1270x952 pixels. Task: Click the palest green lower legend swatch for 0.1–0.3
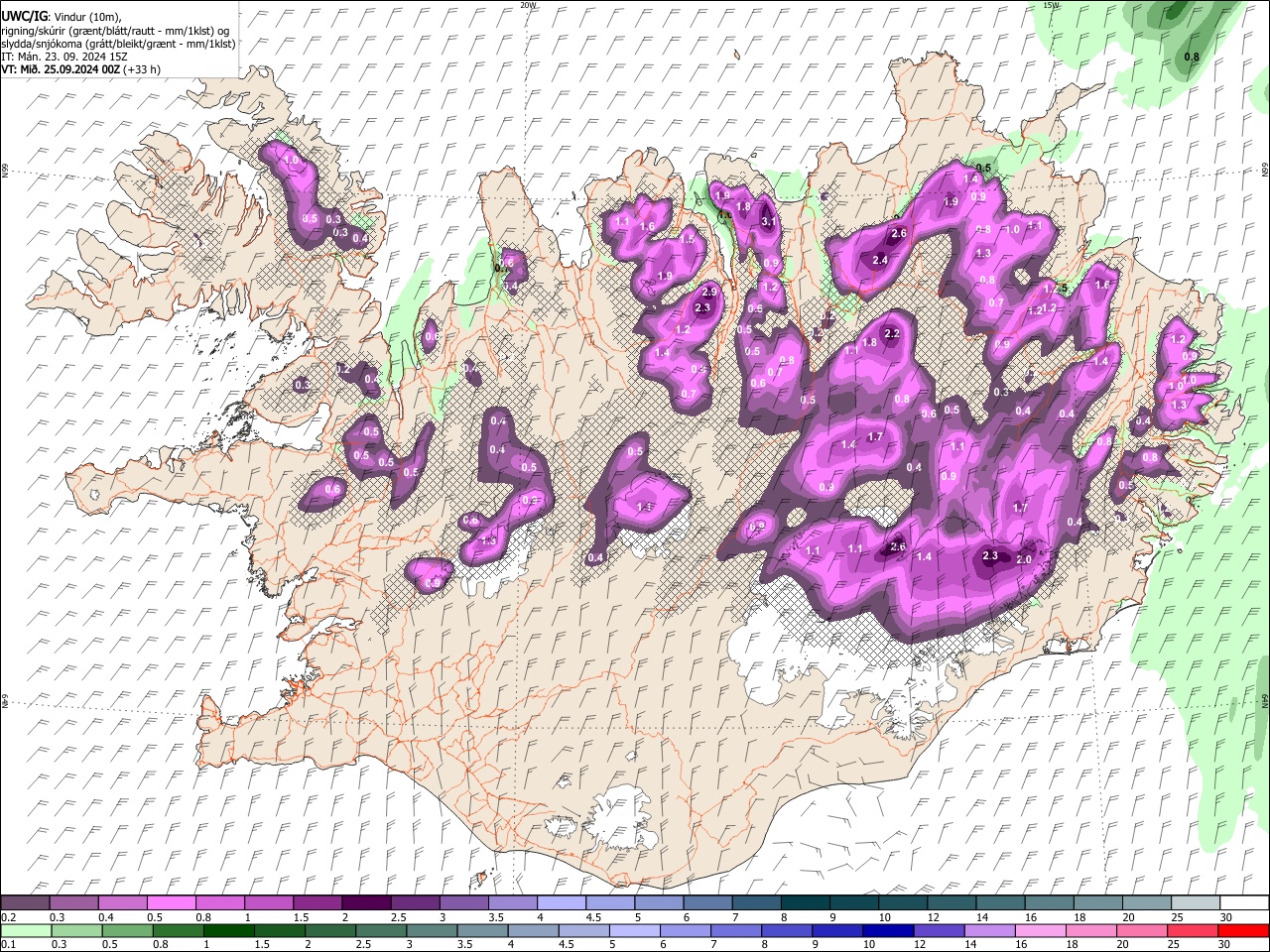click(26, 930)
